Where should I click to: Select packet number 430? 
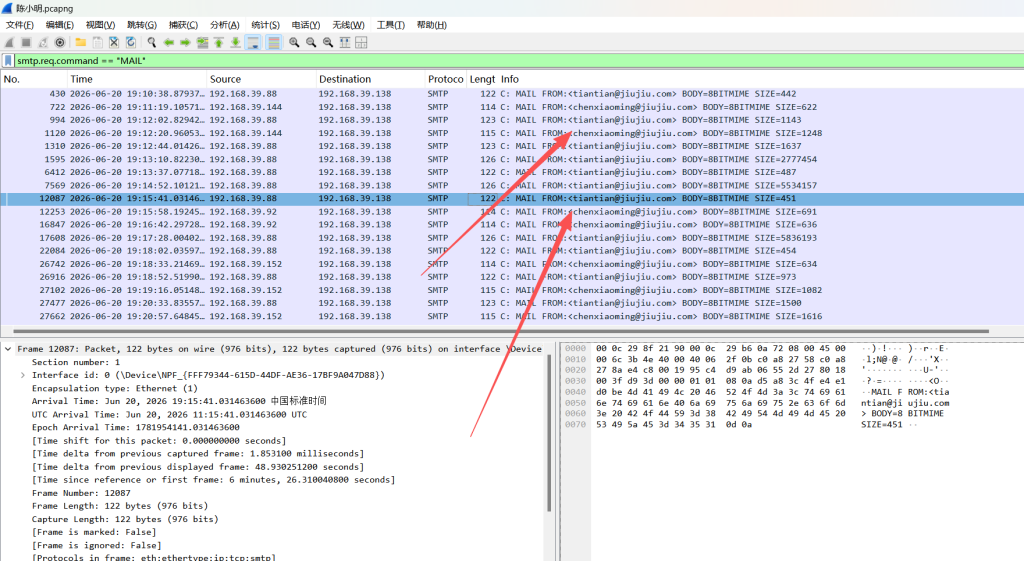point(512,94)
